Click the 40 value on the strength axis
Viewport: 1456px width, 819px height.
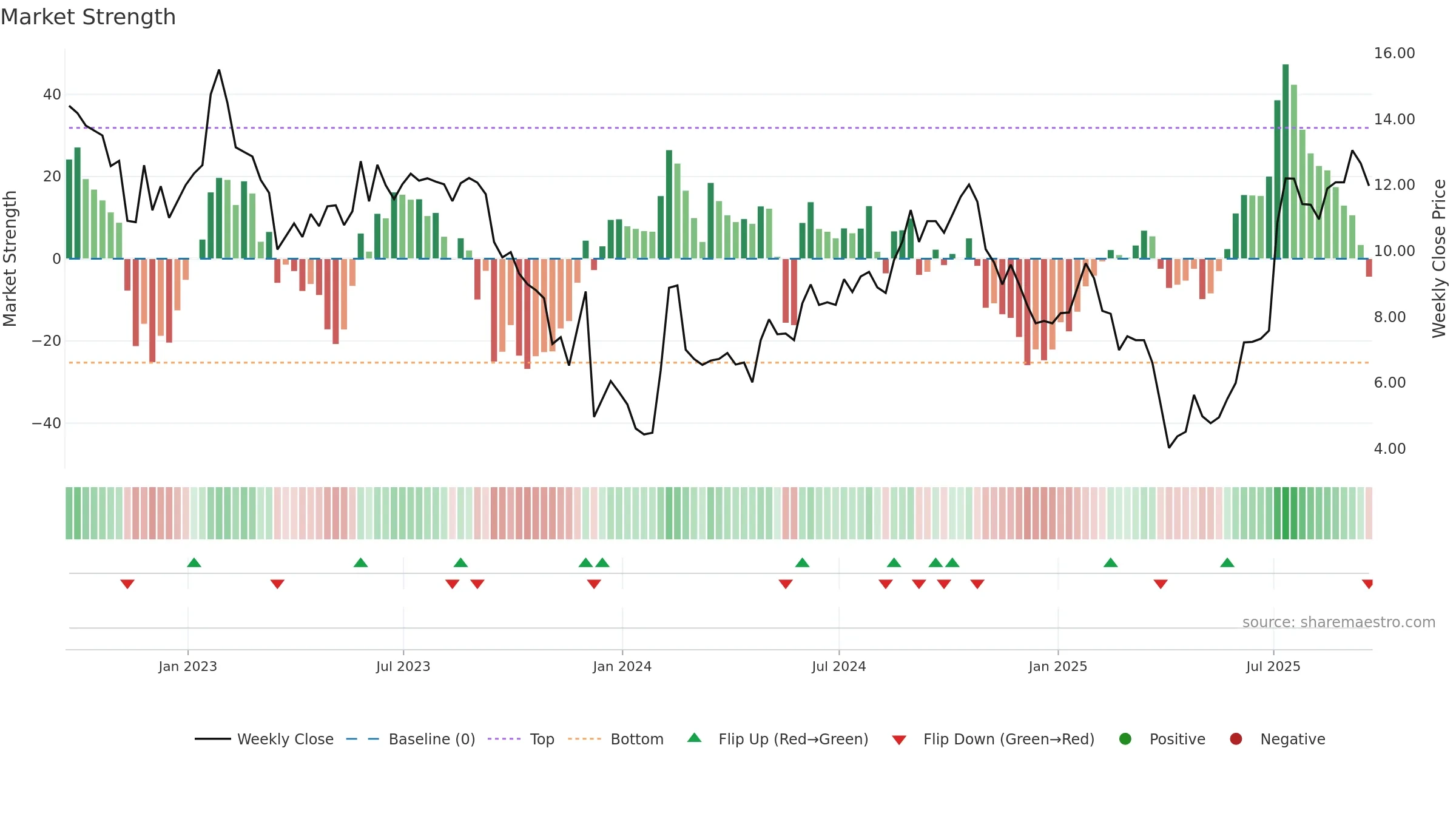pos(52,95)
